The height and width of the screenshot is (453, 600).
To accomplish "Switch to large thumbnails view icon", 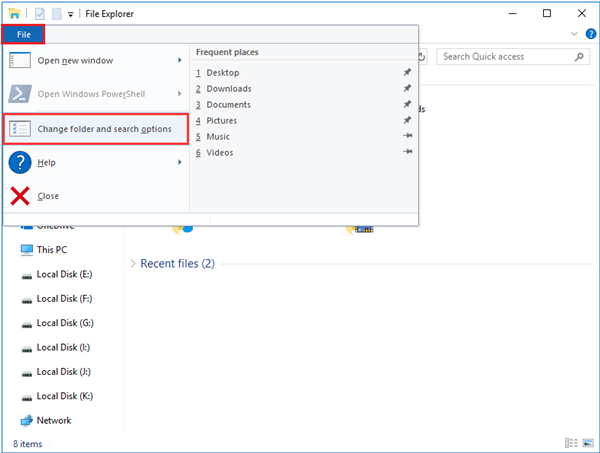I will 588,443.
